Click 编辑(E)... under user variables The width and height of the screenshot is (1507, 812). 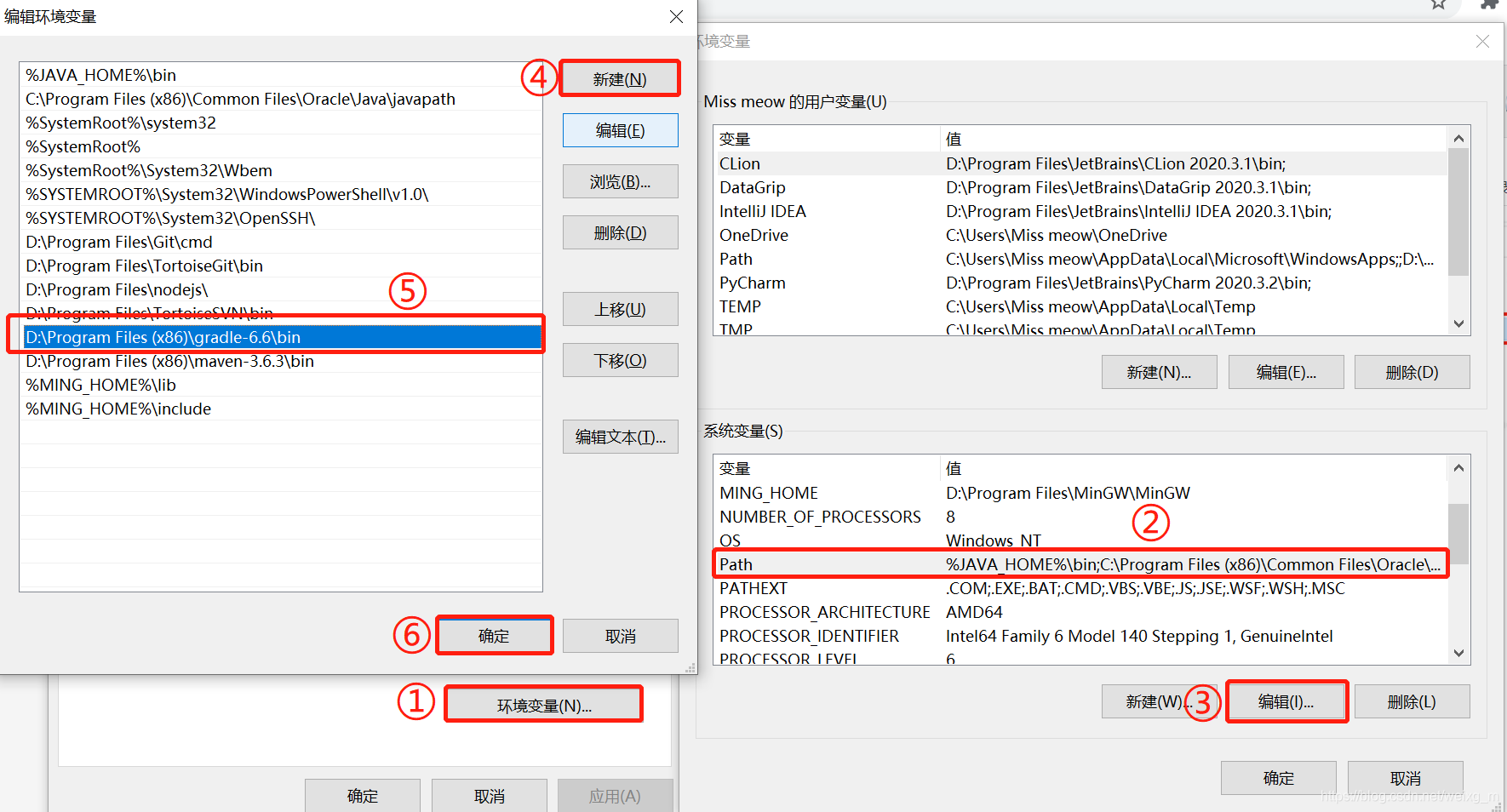[x=1286, y=372]
